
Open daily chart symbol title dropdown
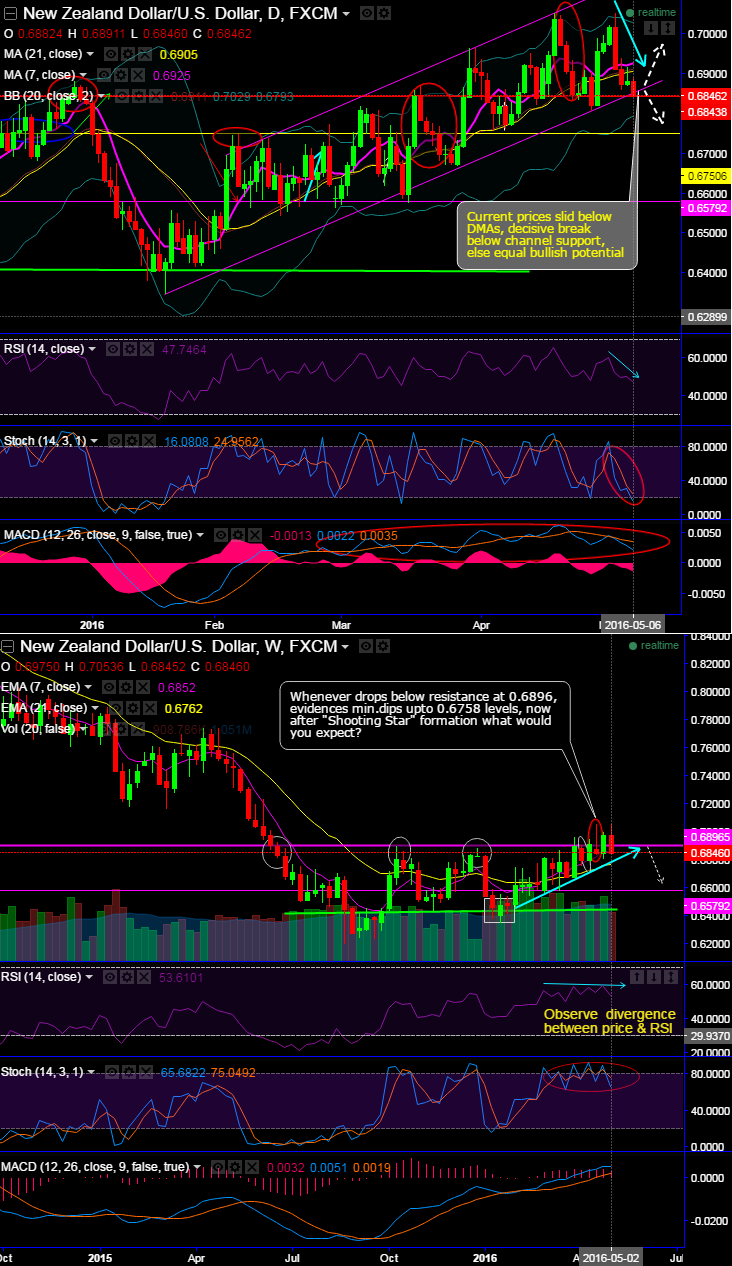[x=345, y=15]
